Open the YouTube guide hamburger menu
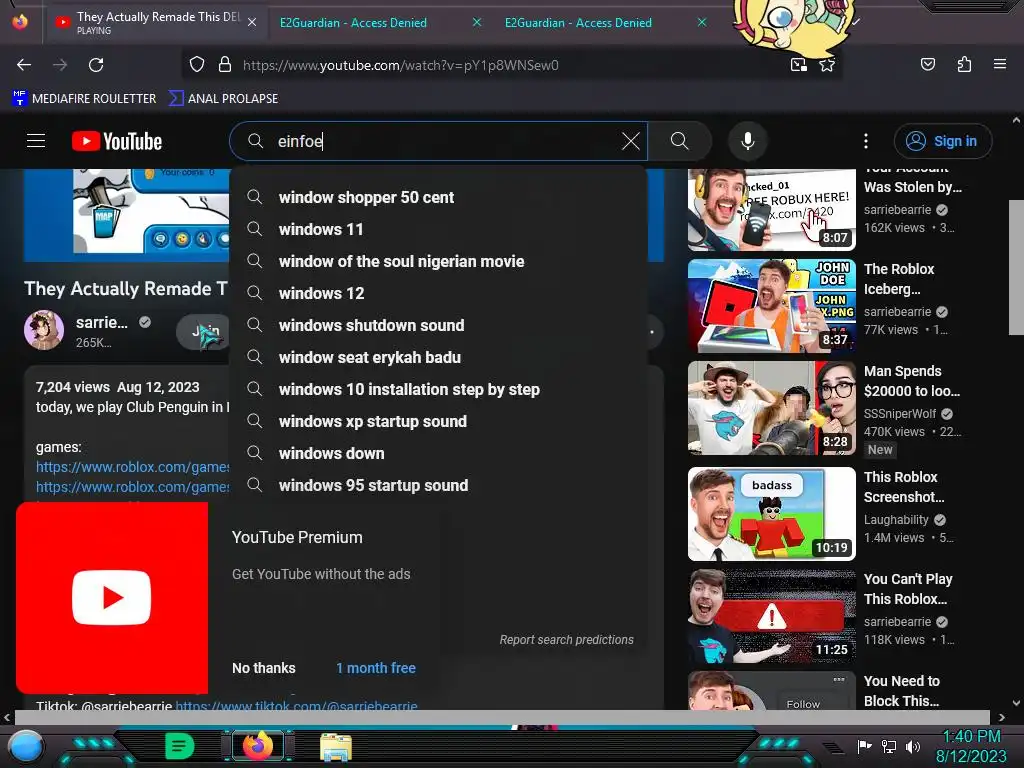The image size is (1024, 768). click(36, 141)
